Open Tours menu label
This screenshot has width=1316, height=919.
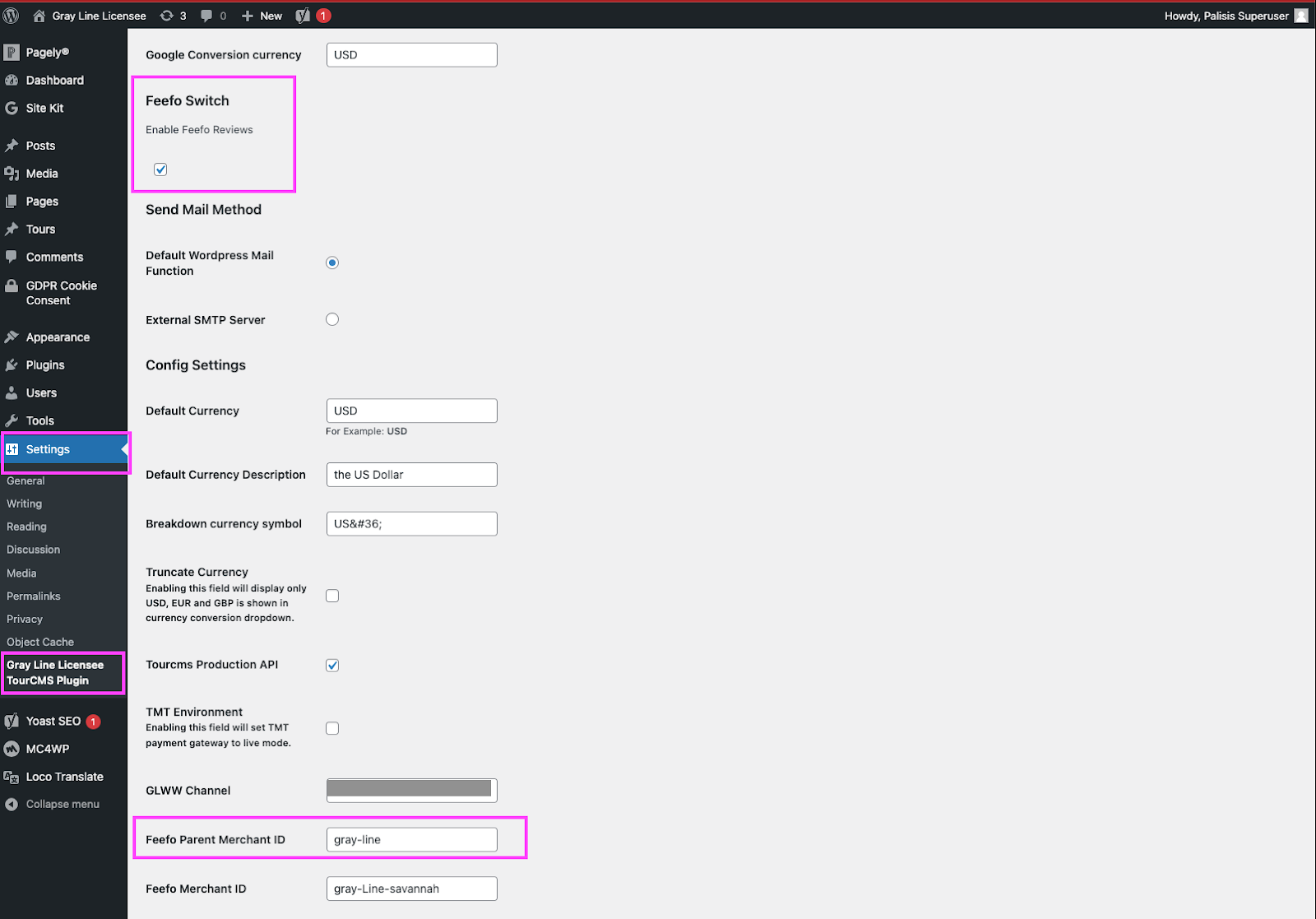(40, 230)
